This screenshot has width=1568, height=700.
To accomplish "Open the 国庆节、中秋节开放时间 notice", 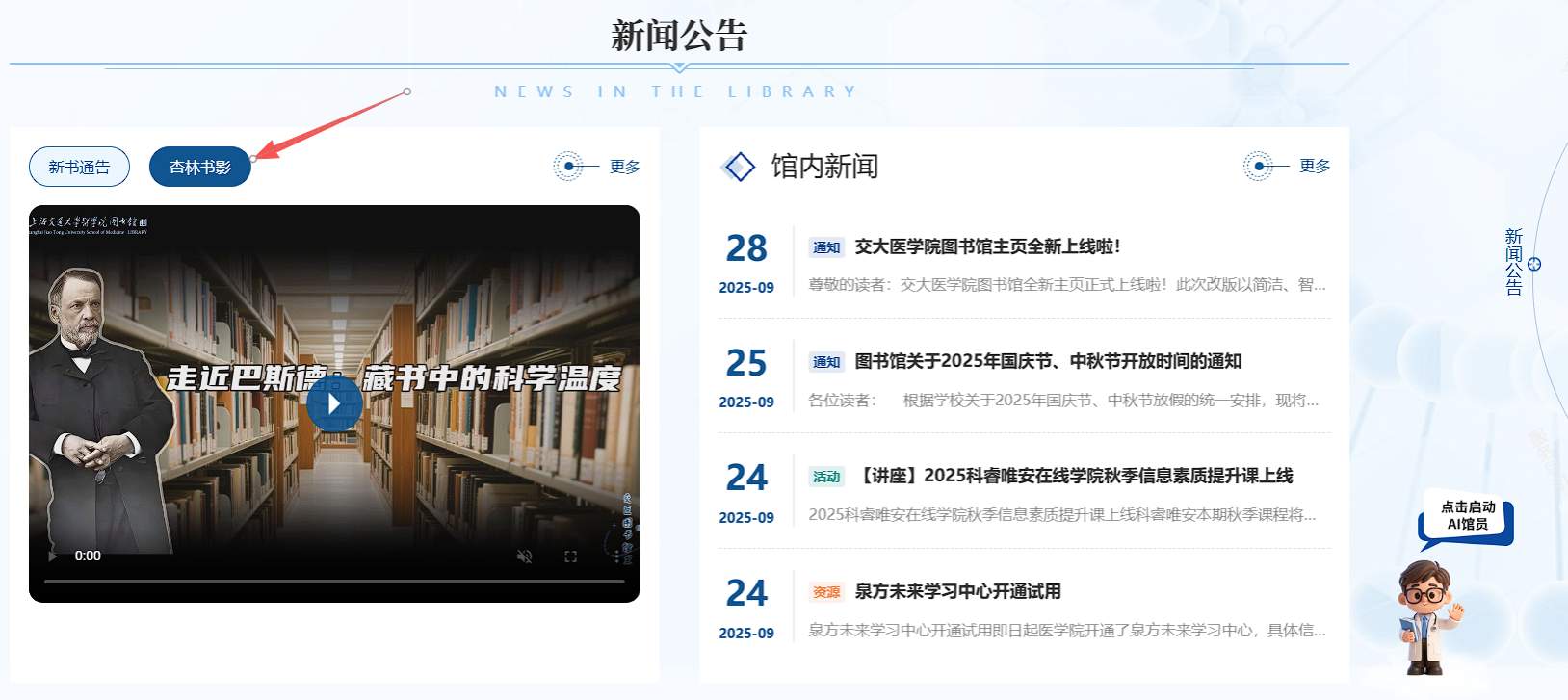I will click(1048, 361).
